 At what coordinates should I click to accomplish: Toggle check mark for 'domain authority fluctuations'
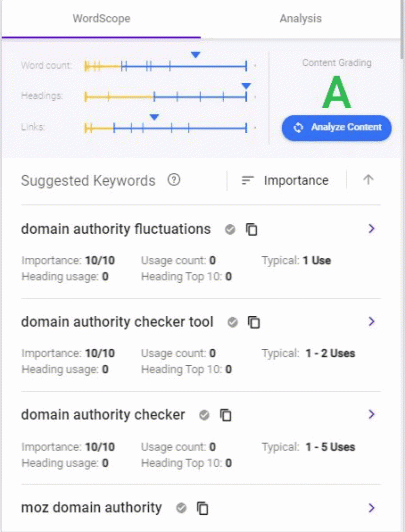tap(230, 229)
